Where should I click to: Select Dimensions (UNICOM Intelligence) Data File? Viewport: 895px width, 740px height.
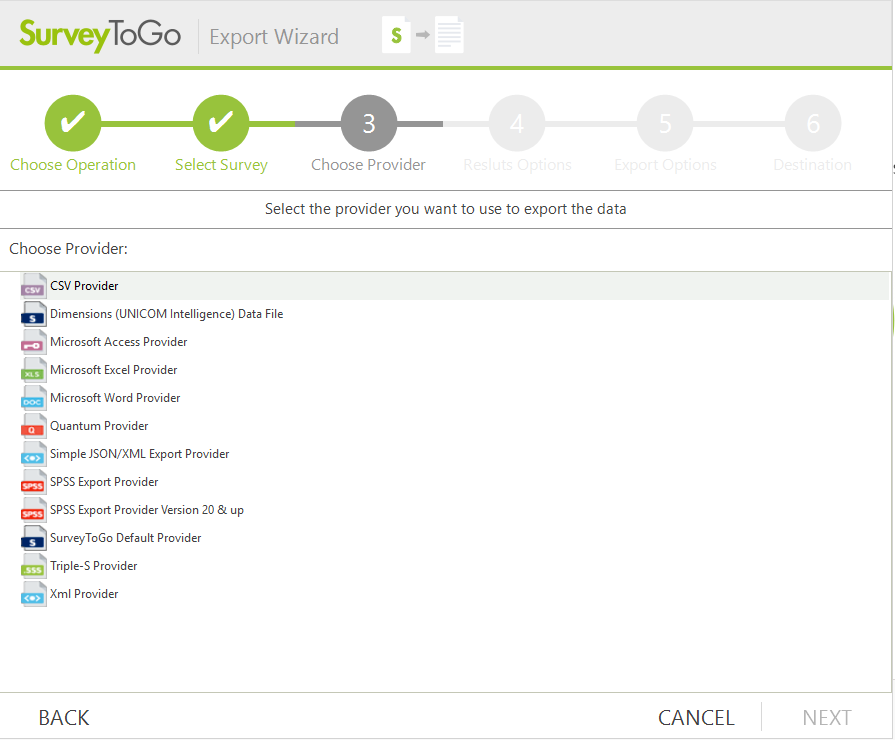167,314
